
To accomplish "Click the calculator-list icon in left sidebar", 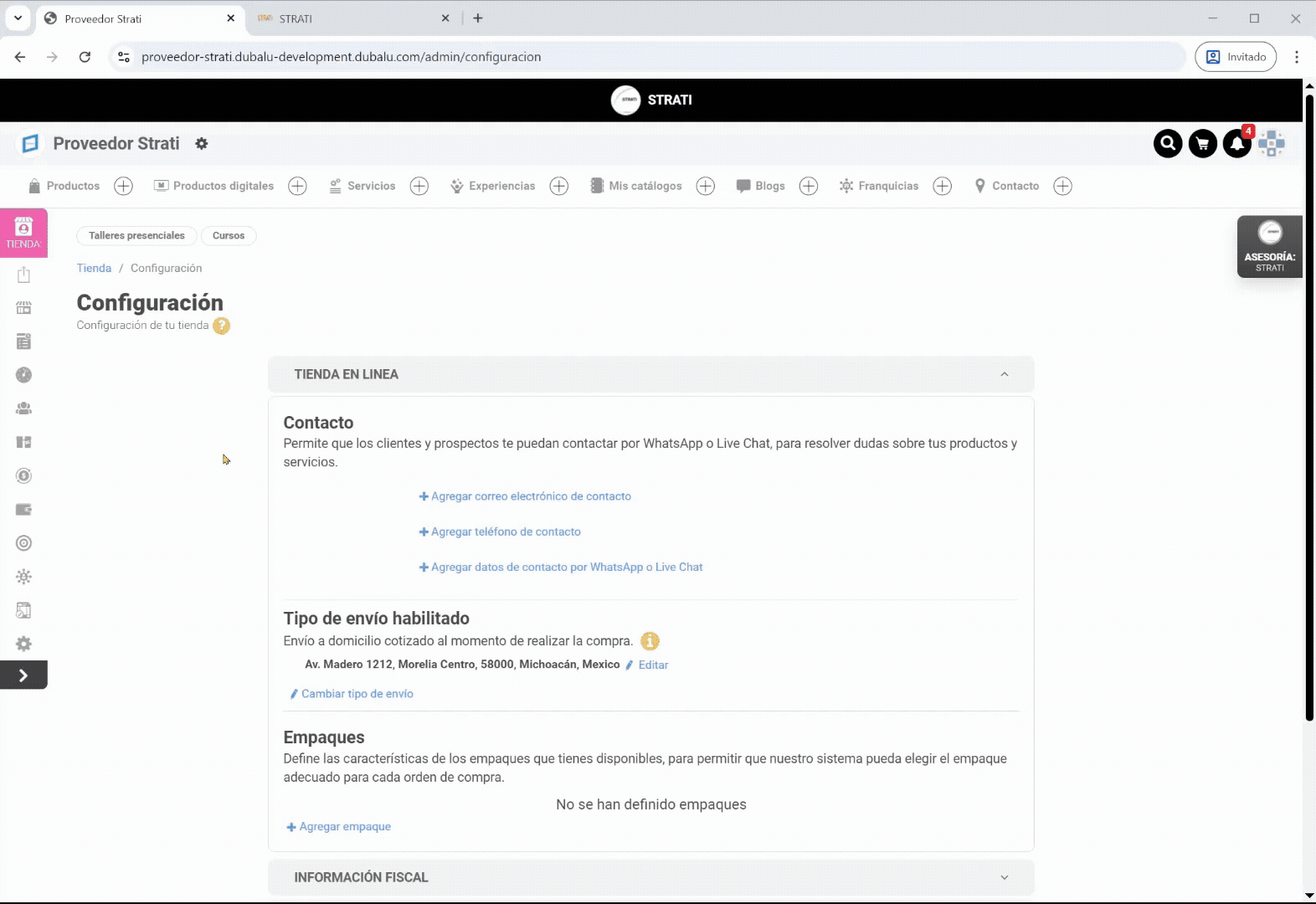I will click(x=23, y=342).
